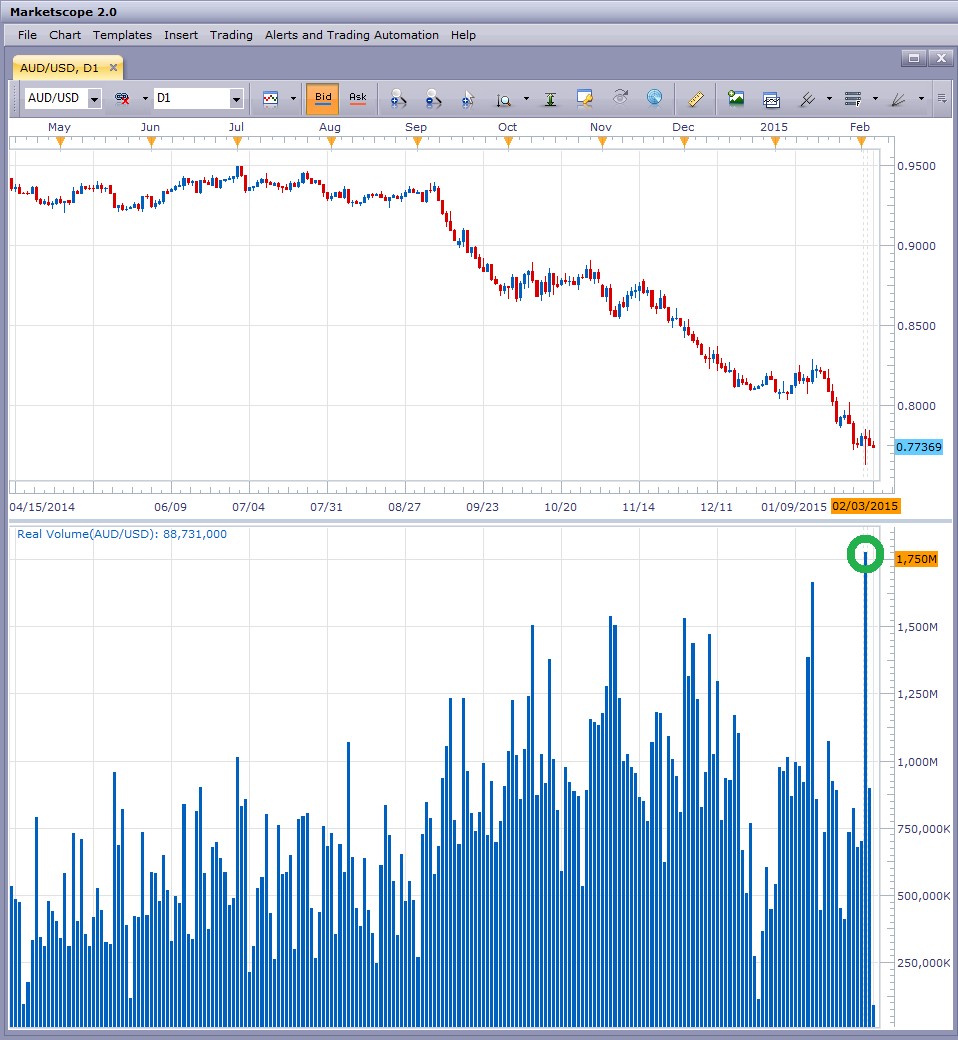Viewport: 958px width, 1040px height.
Task: Click the 250,000K volume axis label
Action: click(x=924, y=962)
